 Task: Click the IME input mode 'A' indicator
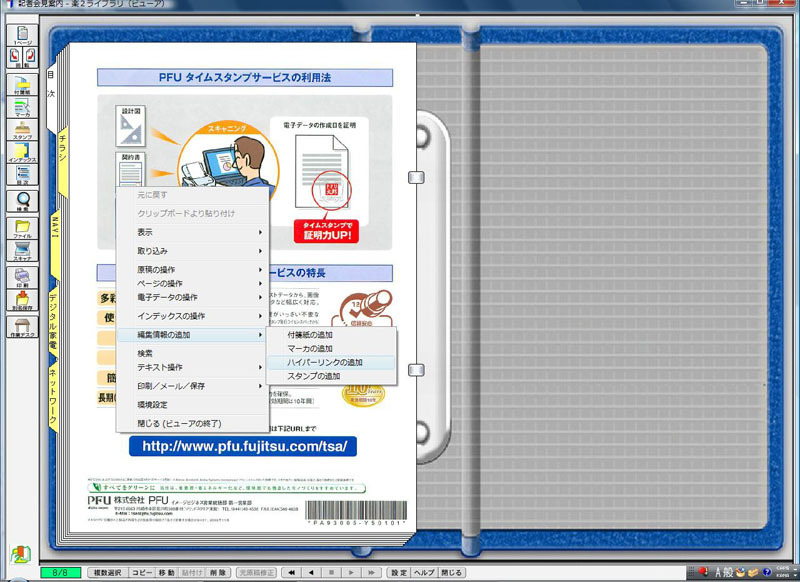pyautogui.click(x=718, y=572)
